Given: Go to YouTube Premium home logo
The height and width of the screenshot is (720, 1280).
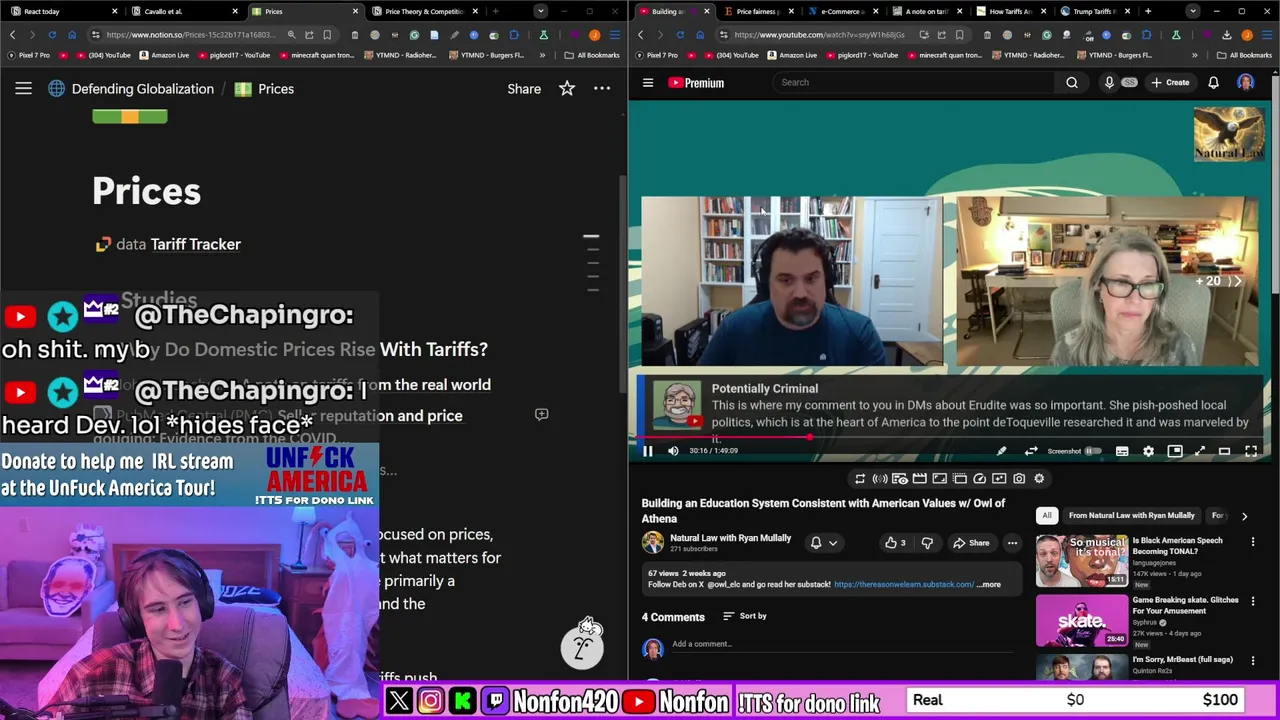Looking at the screenshot, I should pos(696,83).
